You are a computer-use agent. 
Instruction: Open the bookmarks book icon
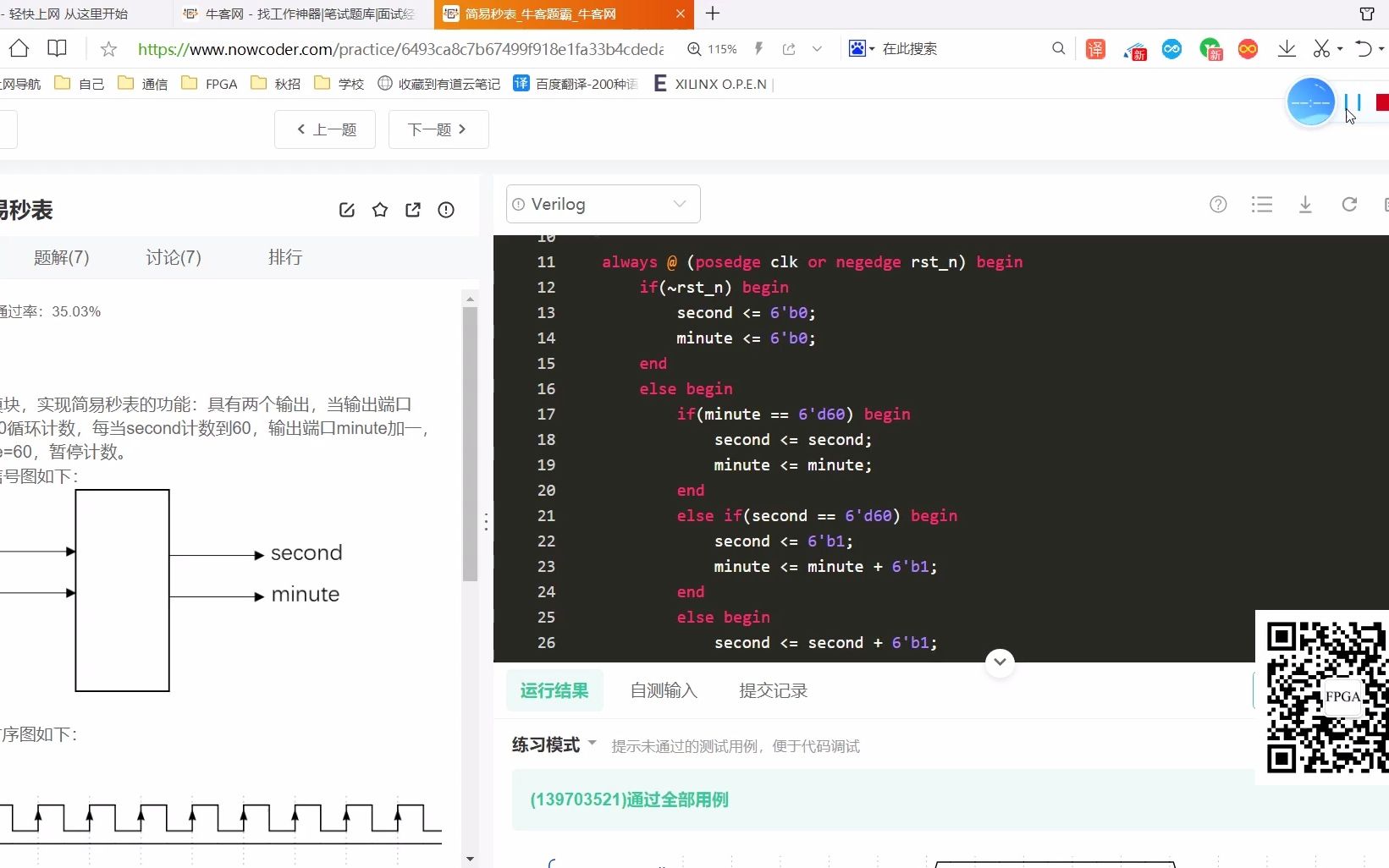point(57,48)
